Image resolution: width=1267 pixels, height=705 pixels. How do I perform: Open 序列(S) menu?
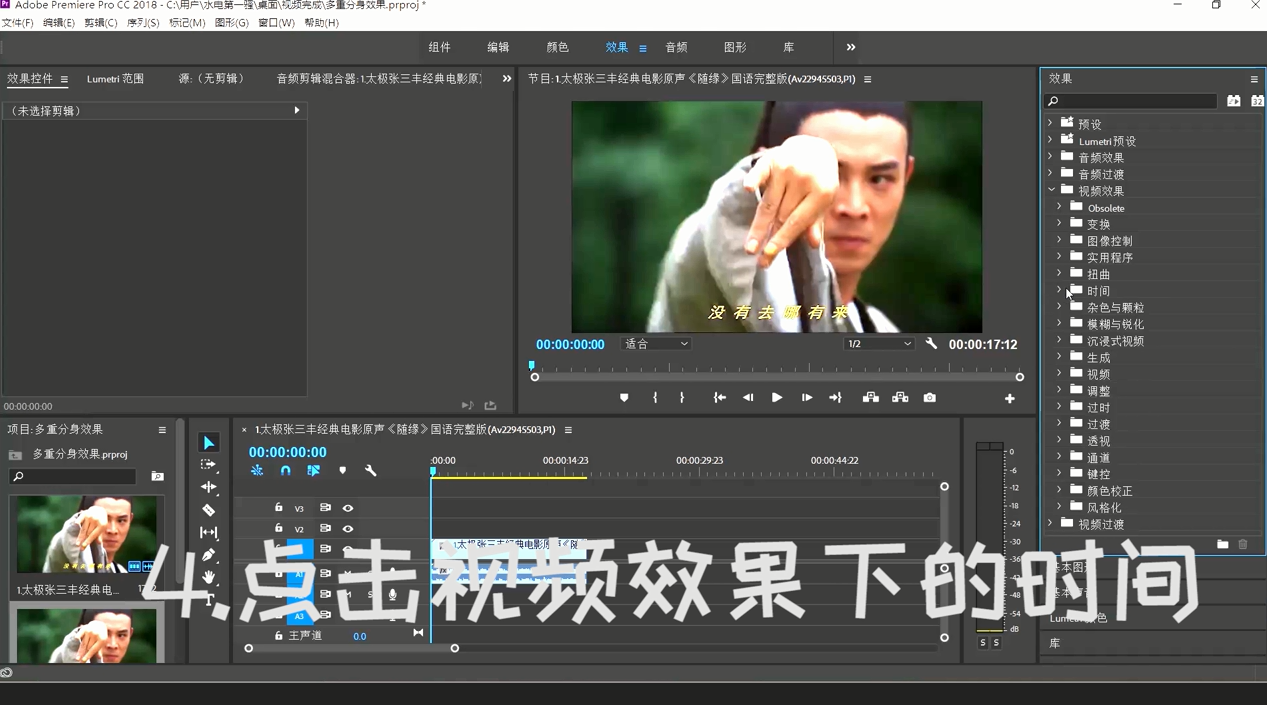(143, 22)
